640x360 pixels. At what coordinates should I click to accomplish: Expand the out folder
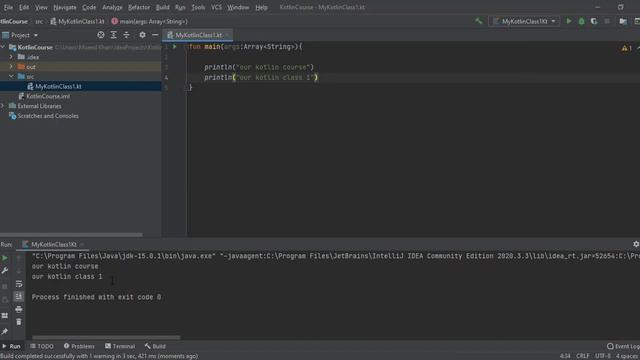point(11,67)
